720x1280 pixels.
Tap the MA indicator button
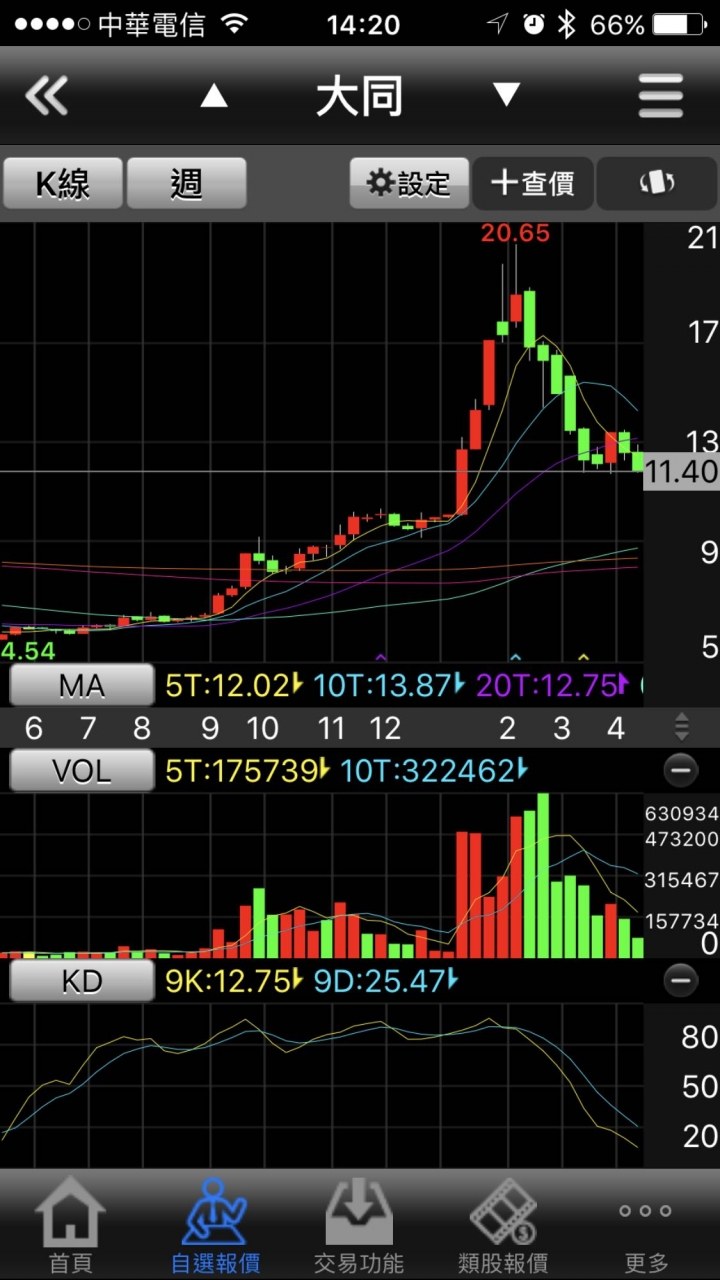(x=82, y=686)
